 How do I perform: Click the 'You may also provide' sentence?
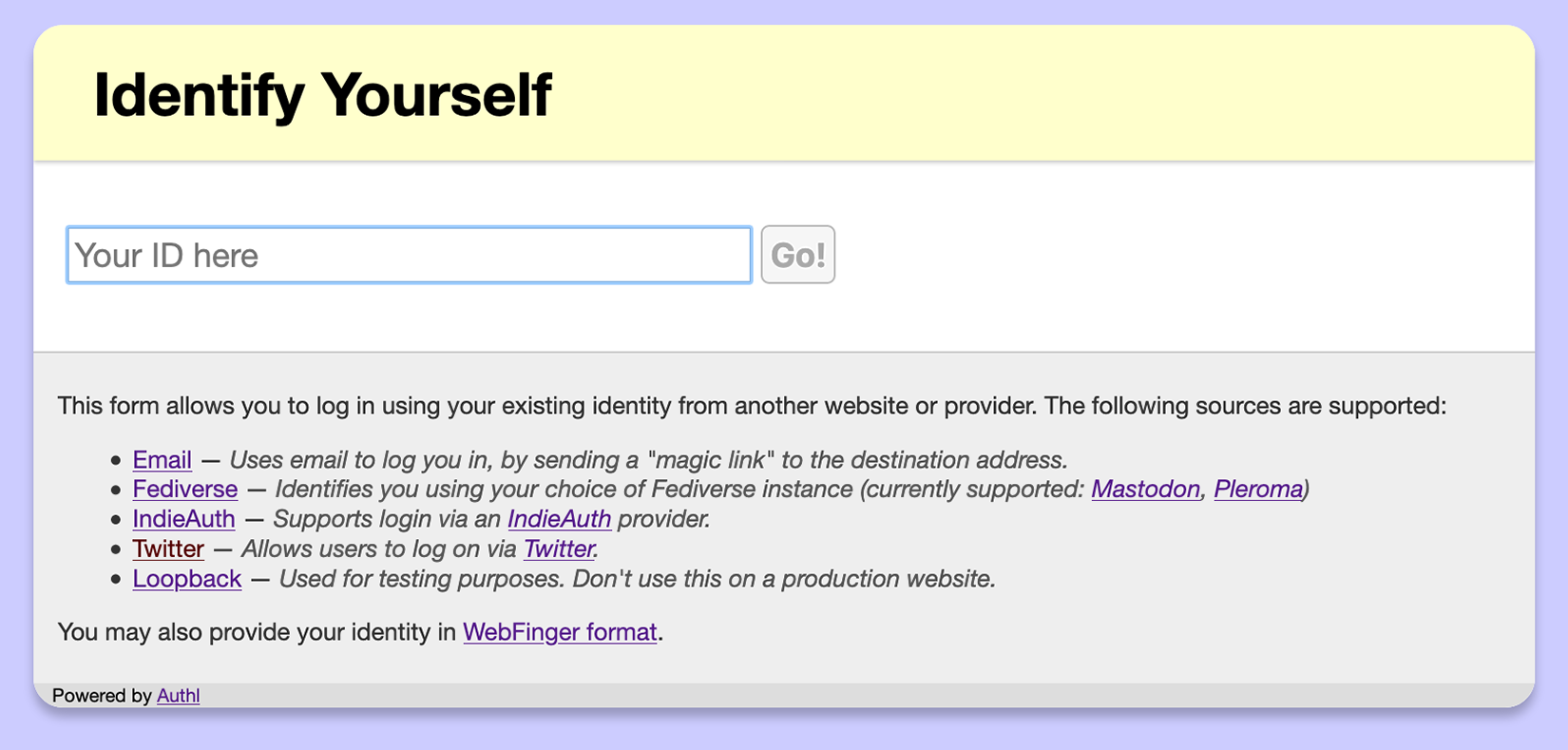360,632
